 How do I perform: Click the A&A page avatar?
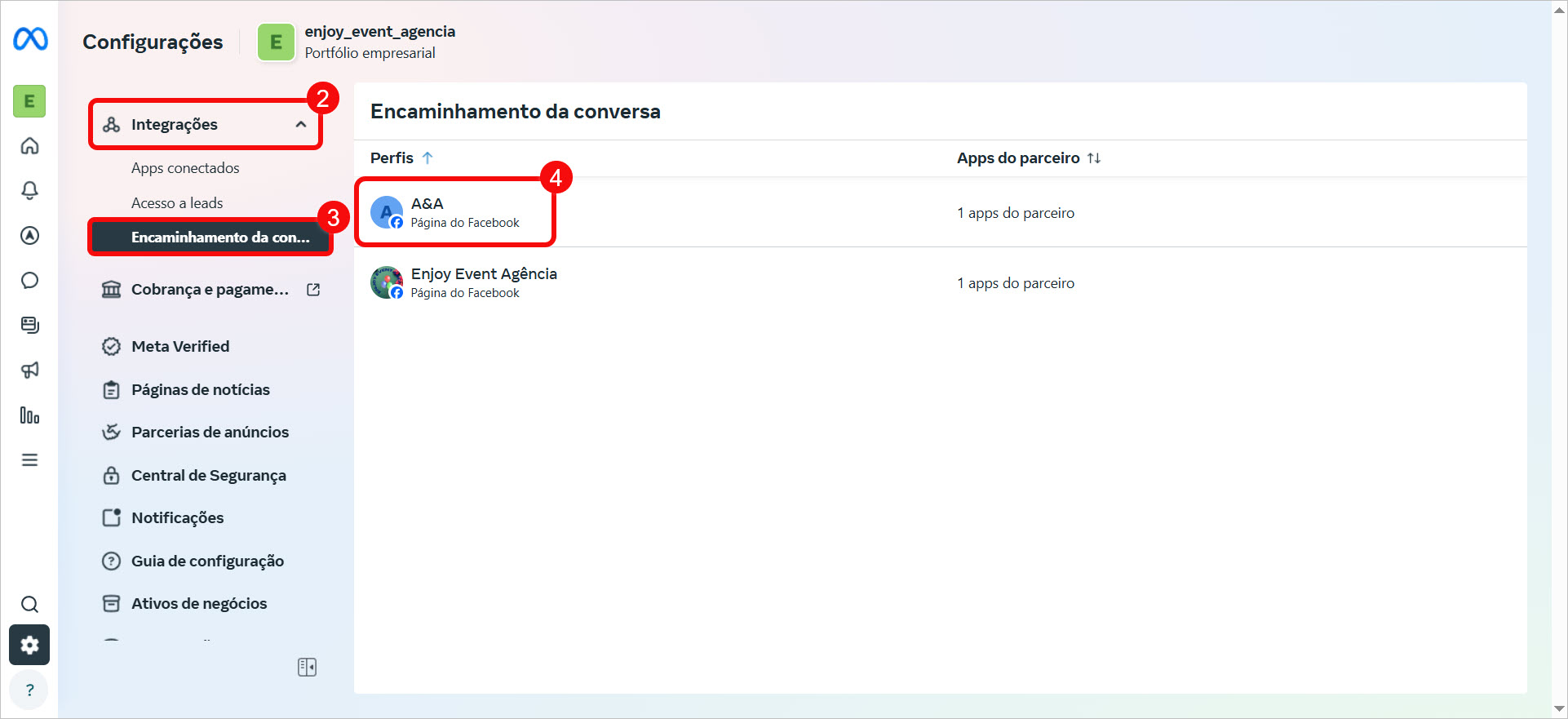click(x=387, y=213)
